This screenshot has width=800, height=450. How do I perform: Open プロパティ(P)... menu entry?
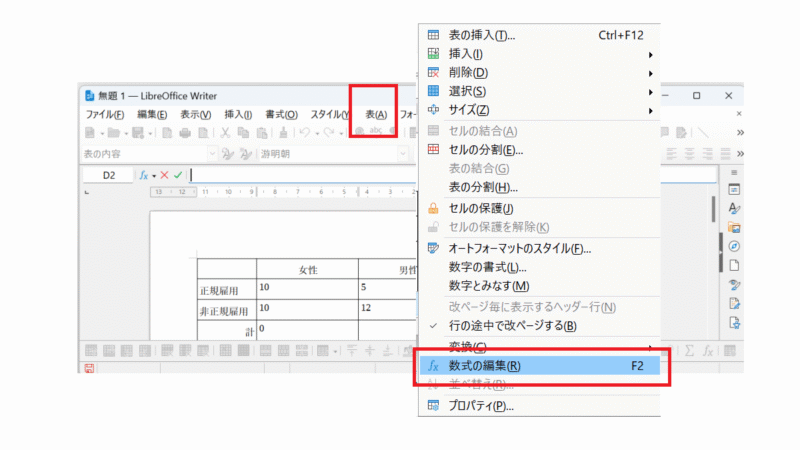point(540,406)
